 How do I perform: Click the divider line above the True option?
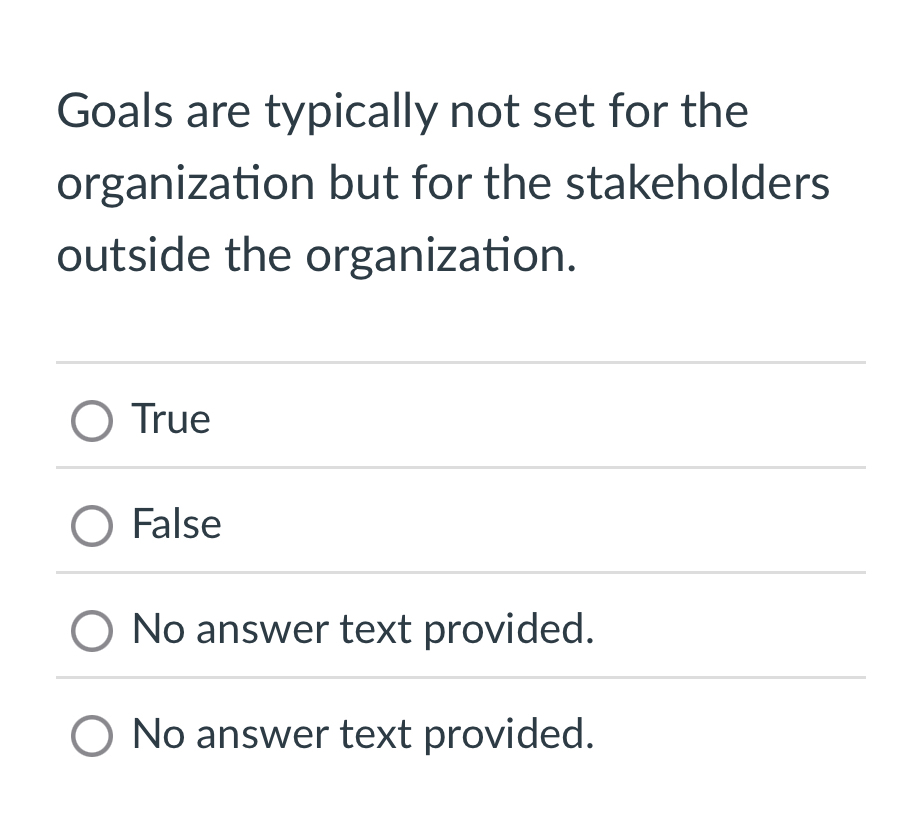tap(460, 363)
